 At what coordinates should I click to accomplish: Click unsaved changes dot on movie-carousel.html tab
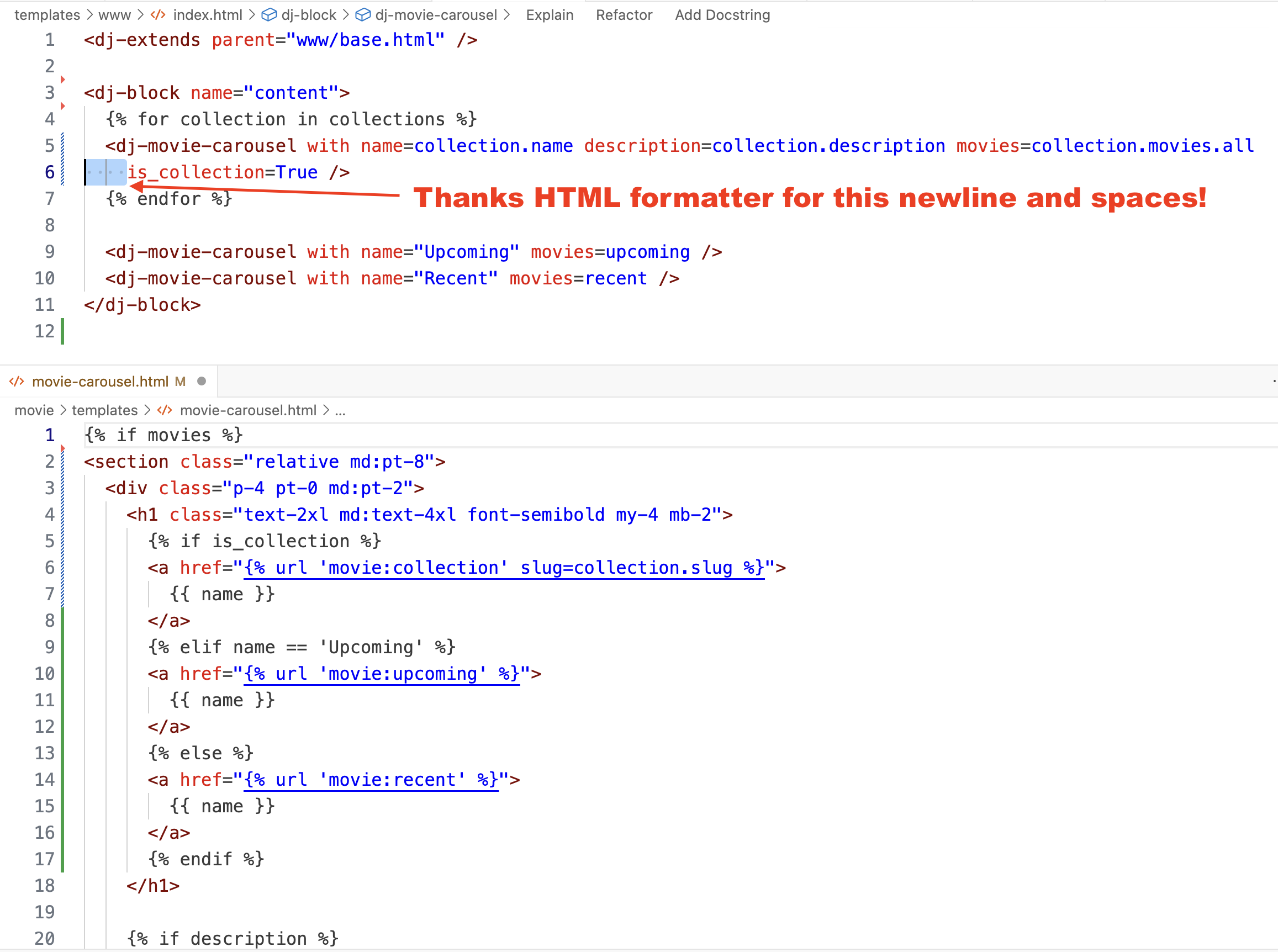pyautogui.click(x=202, y=381)
